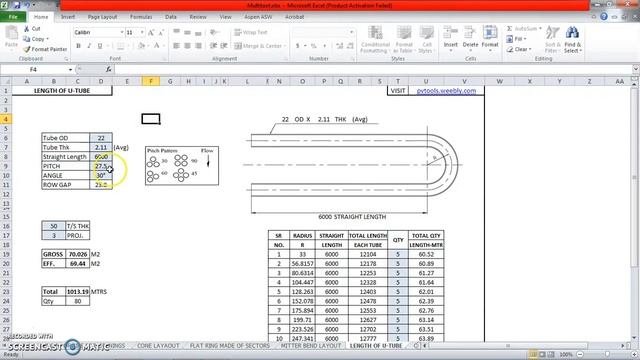The image size is (640, 360).
Task: Apply accounting dollar format
Action: tap(298, 46)
